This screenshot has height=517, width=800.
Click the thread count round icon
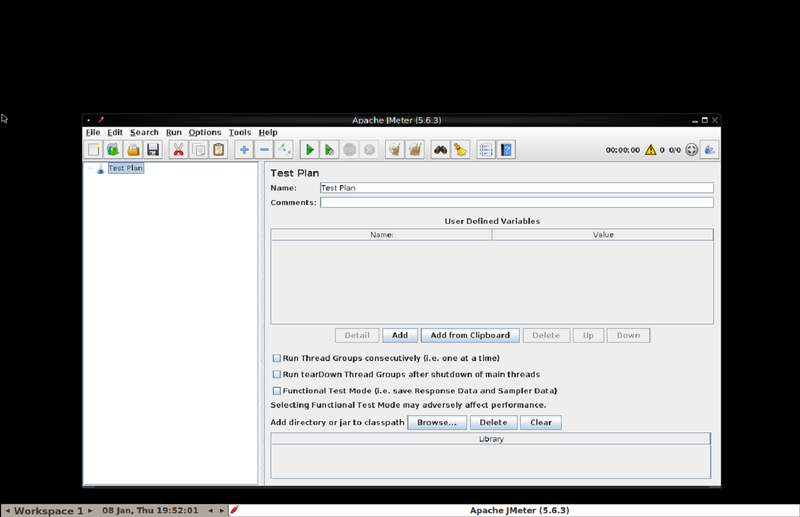click(691, 150)
